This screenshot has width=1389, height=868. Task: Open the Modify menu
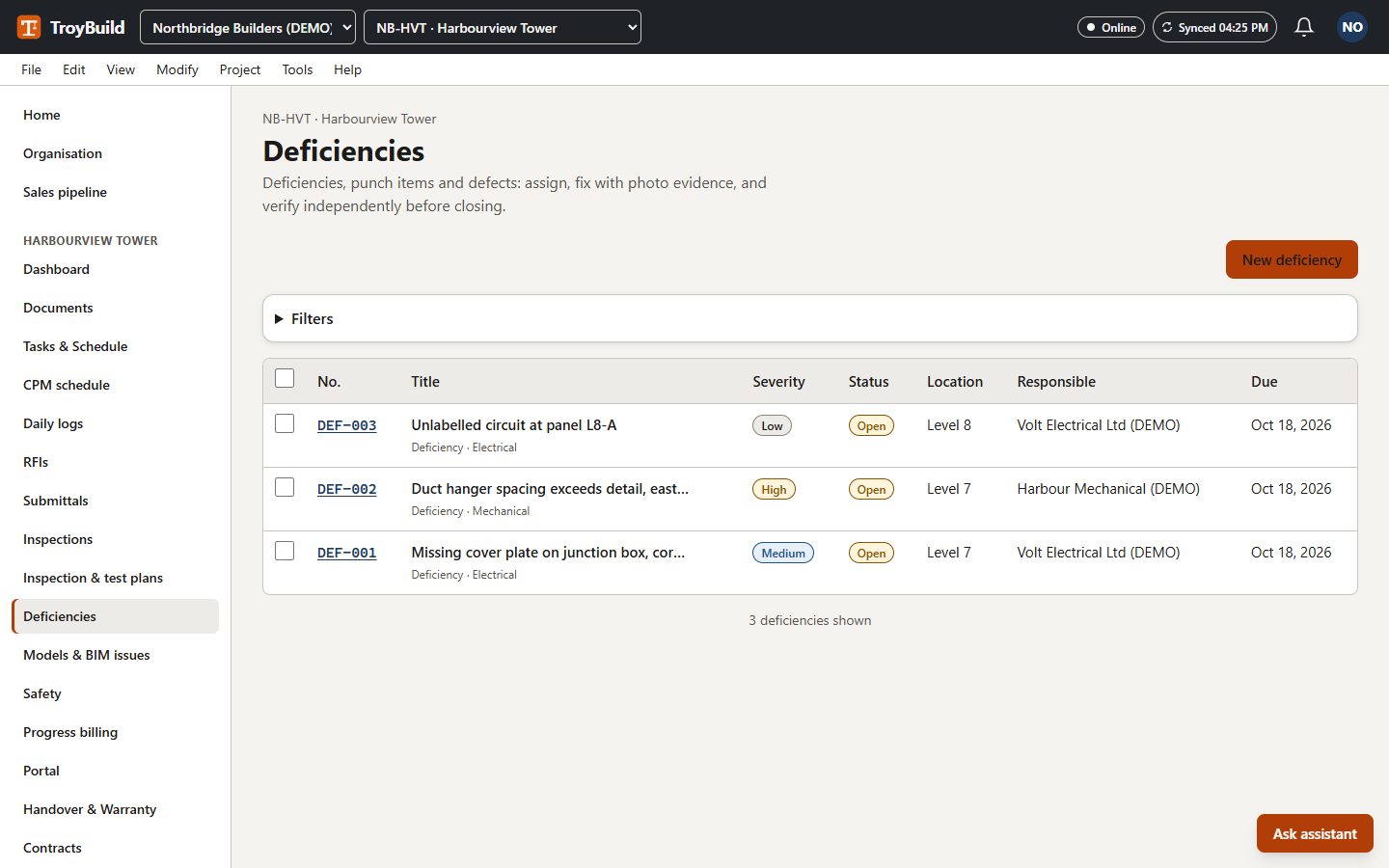(177, 69)
